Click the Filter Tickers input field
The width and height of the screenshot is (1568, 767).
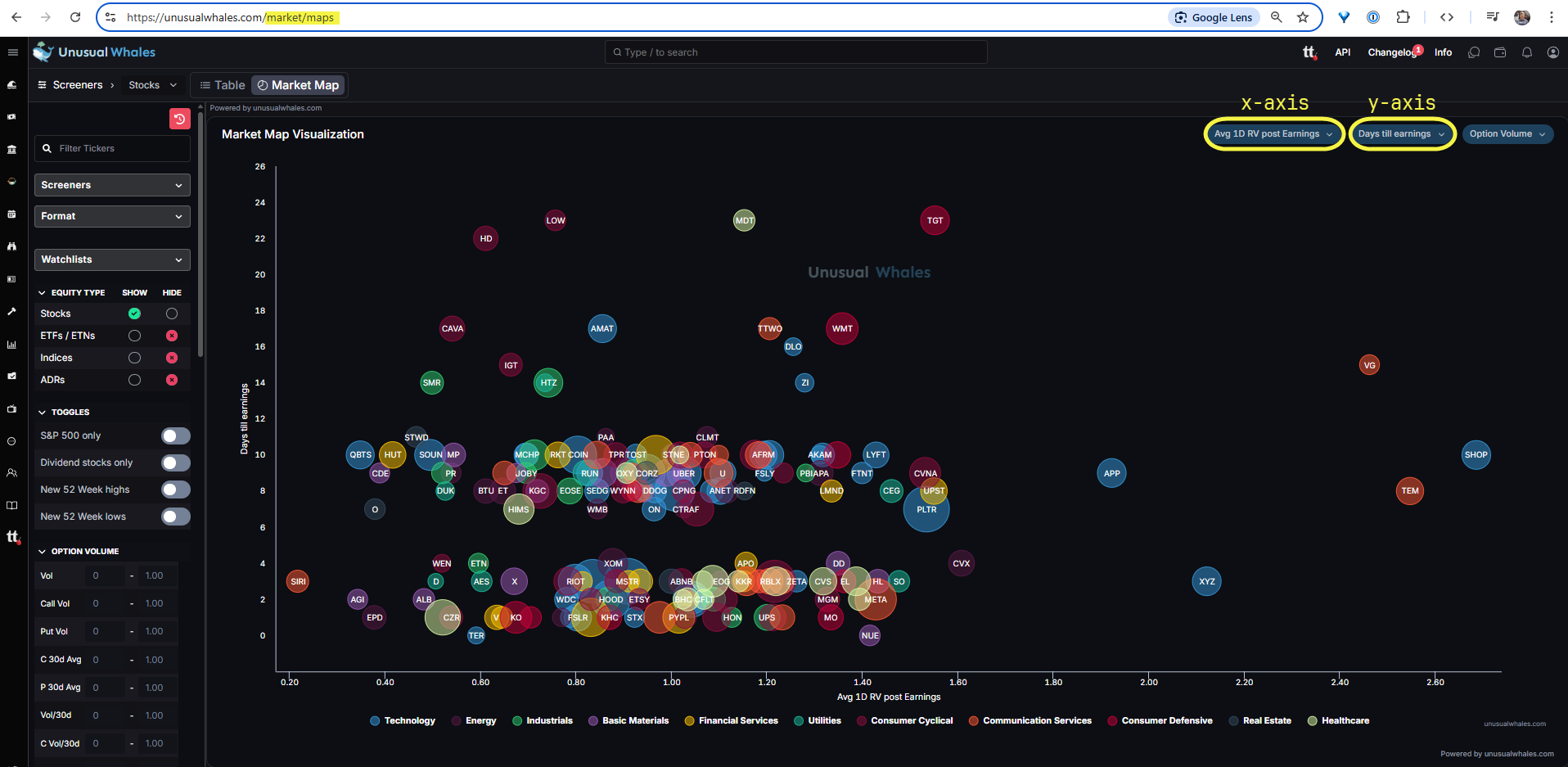coord(112,148)
